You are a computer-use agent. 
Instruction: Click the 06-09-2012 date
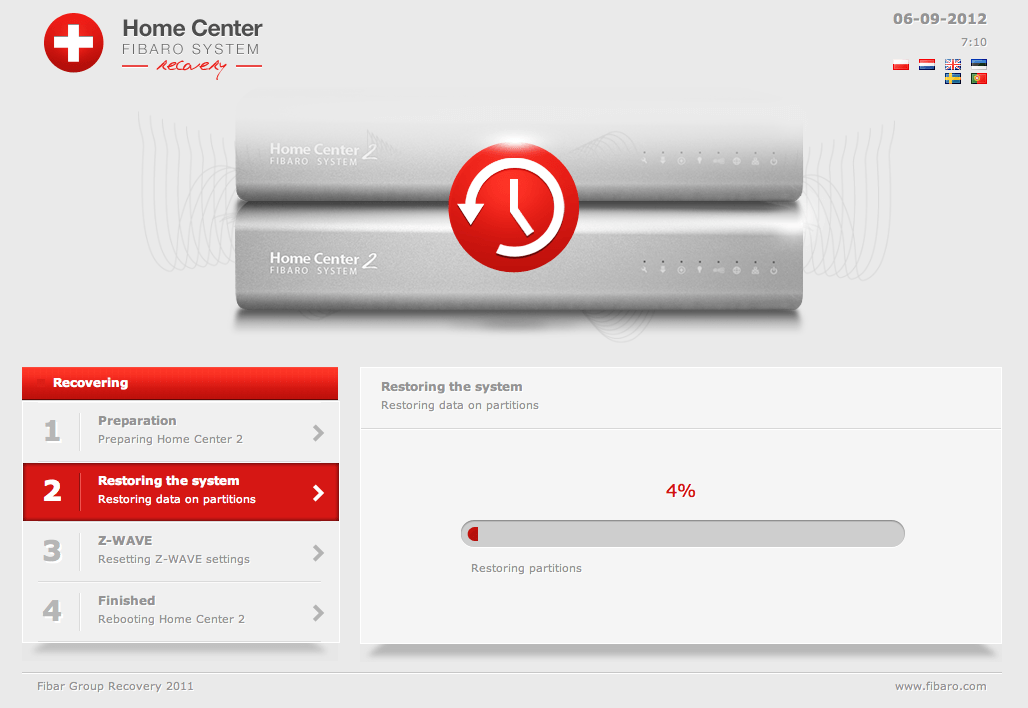coord(939,19)
